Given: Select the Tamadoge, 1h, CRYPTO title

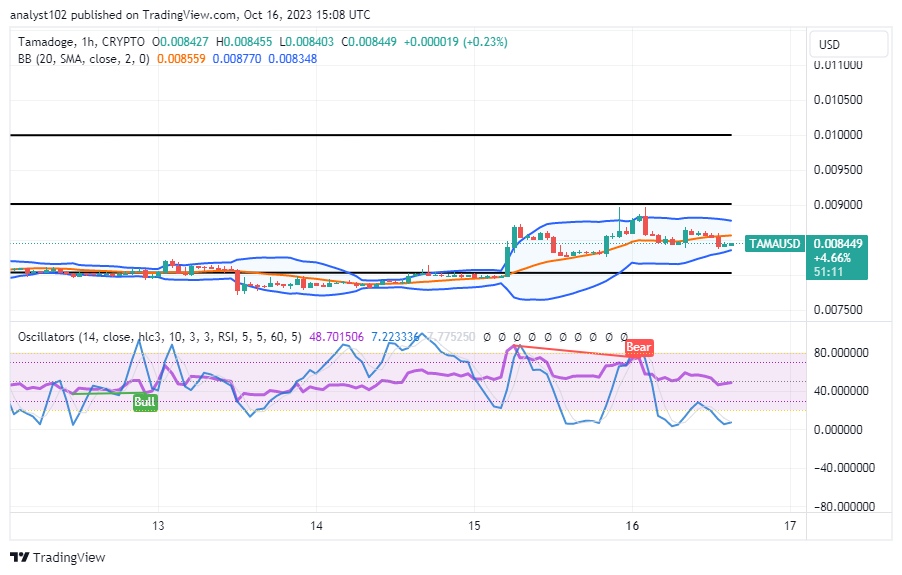Looking at the screenshot, I should [81, 42].
